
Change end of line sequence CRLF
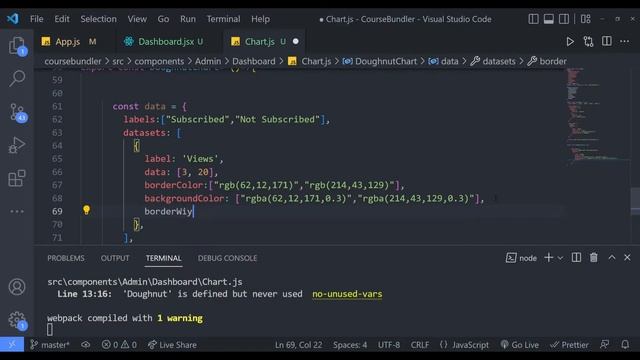(x=420, y=344)
